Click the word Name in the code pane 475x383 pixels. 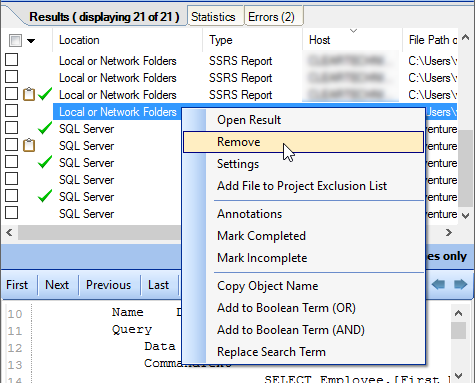pos(128,312)
